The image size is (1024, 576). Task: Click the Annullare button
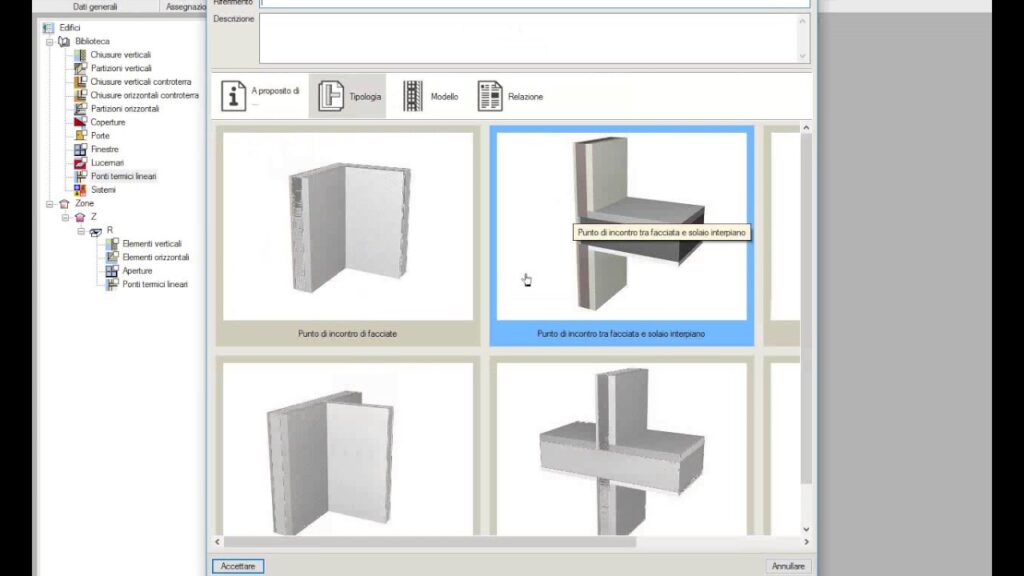tap(788, 566)
